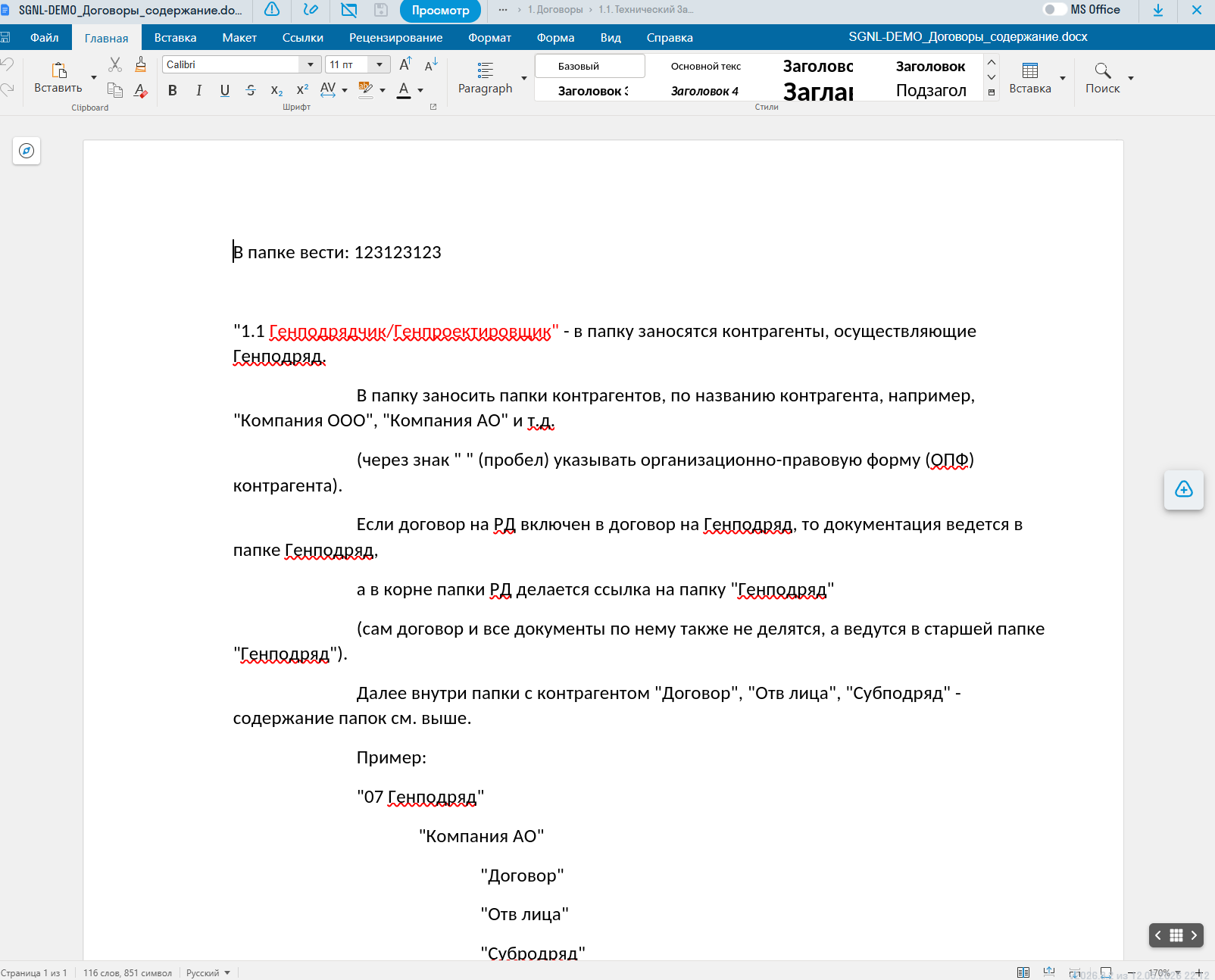Image resolution: width=1215 pixels, height=980 pixels.
Task: Click the clear formatting eraser icon
Action: click(x=141, y=90)
